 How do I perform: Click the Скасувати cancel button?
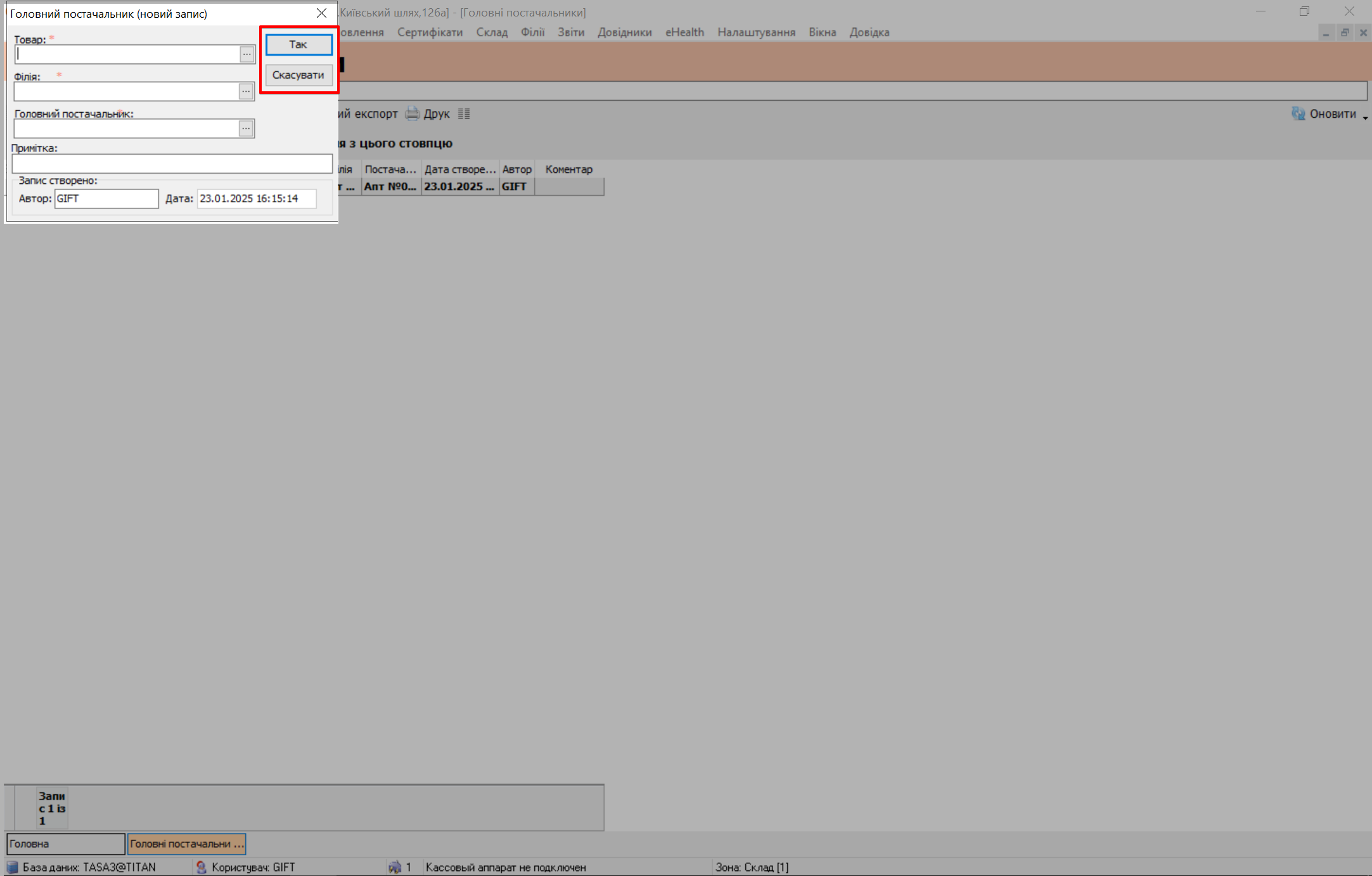click(x=298, y=75)
